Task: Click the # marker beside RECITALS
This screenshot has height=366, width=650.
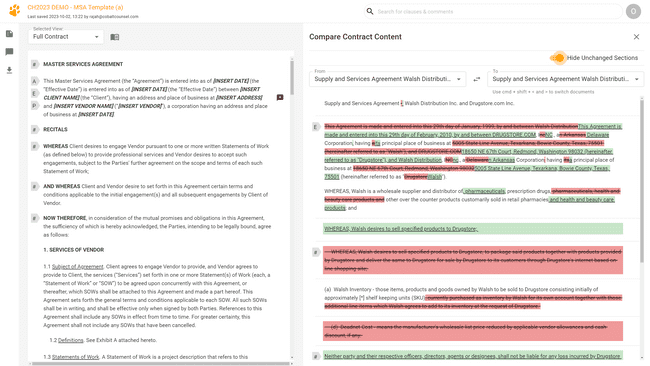Action: 35,129
